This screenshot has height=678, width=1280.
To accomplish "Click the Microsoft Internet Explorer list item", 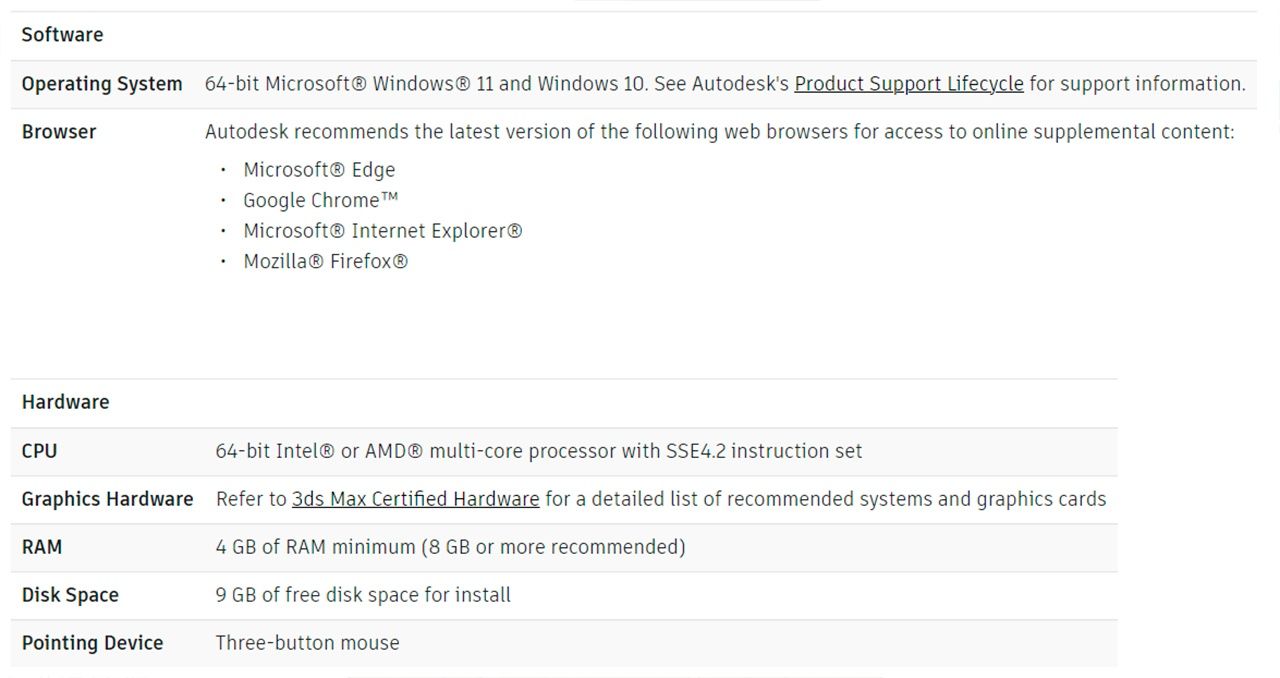I will pyautogui.click(x=382, y=231).
